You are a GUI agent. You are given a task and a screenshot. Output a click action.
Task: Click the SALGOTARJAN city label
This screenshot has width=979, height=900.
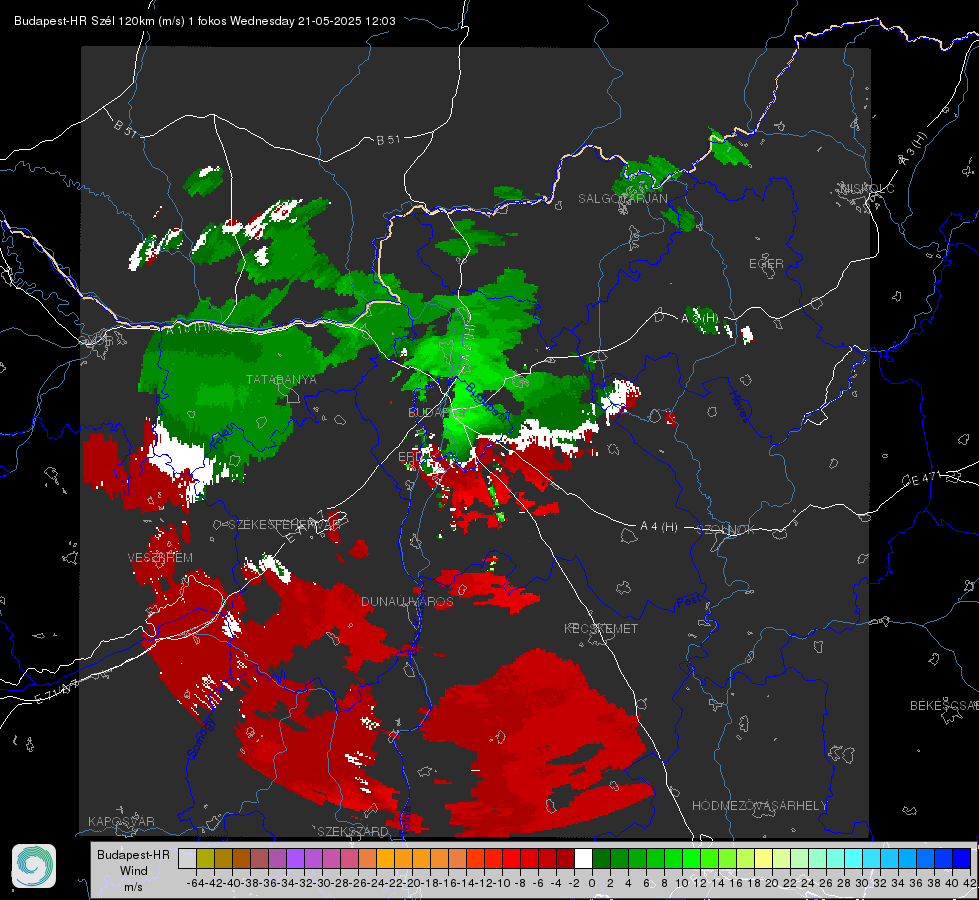(x=622, y=199)
